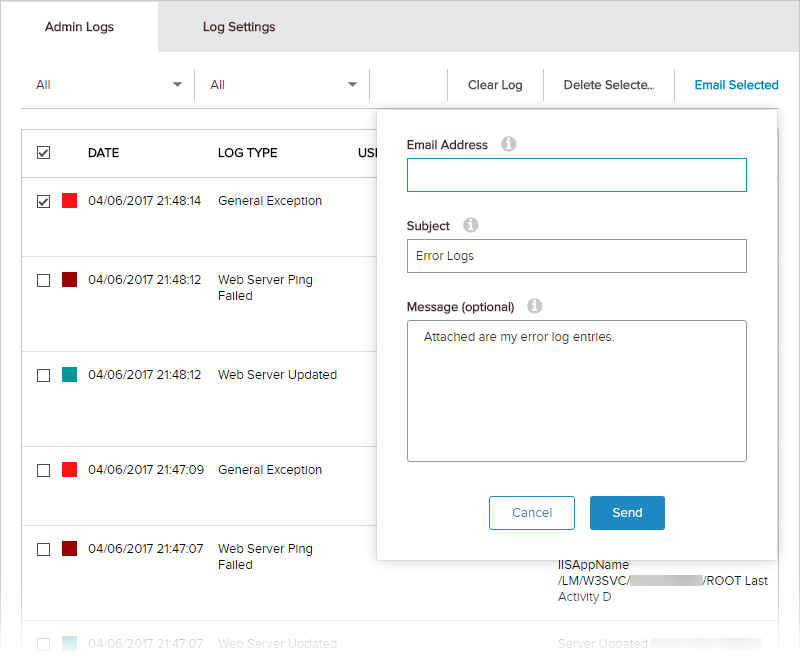Click the DATE column header
The width and height of the screenshot is (800, 656).
pos(103,153)
